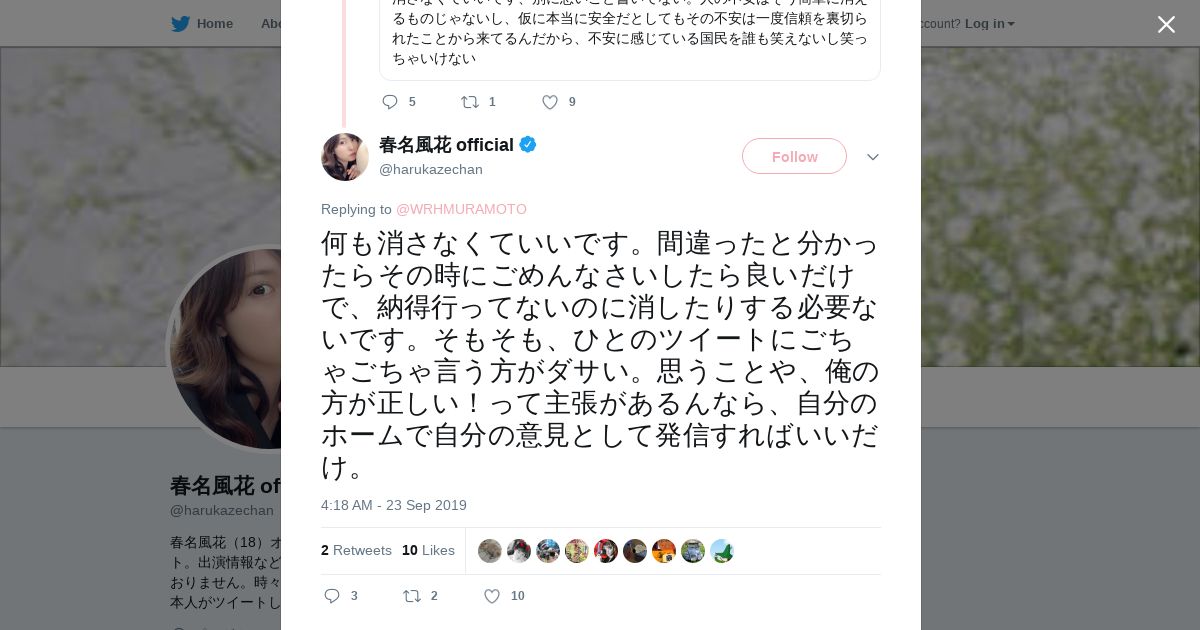
Task: Click 春名風花 tweet author avatar
Action: click(x=345, y=157)
